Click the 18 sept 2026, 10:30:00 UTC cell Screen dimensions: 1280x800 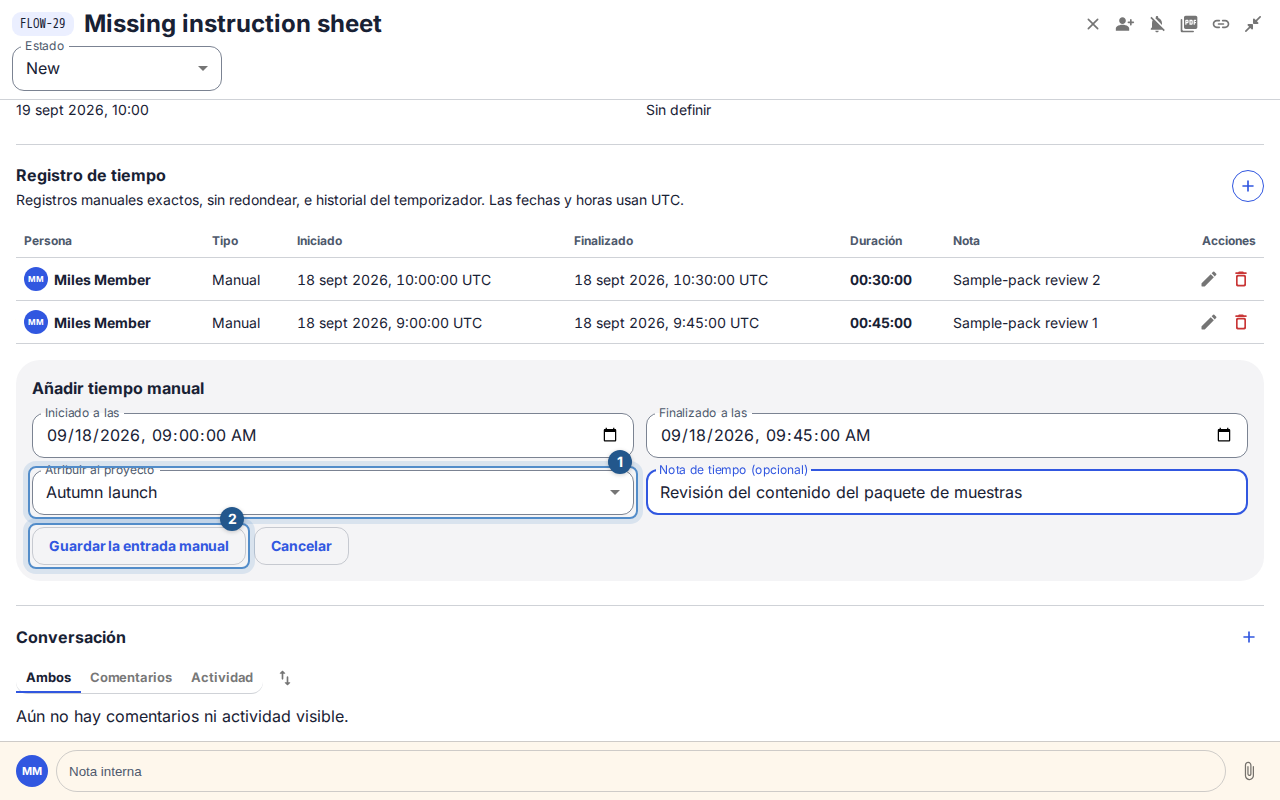(671, 280)
